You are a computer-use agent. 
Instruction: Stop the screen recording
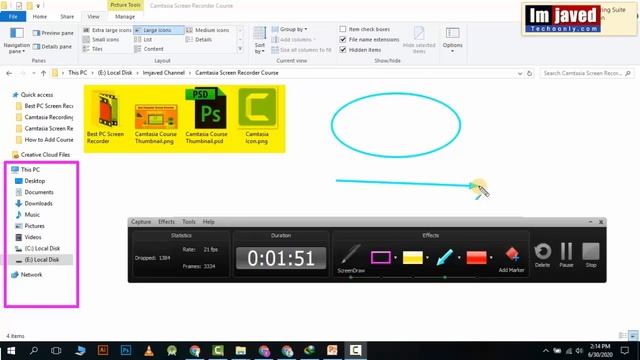[591, 255]
